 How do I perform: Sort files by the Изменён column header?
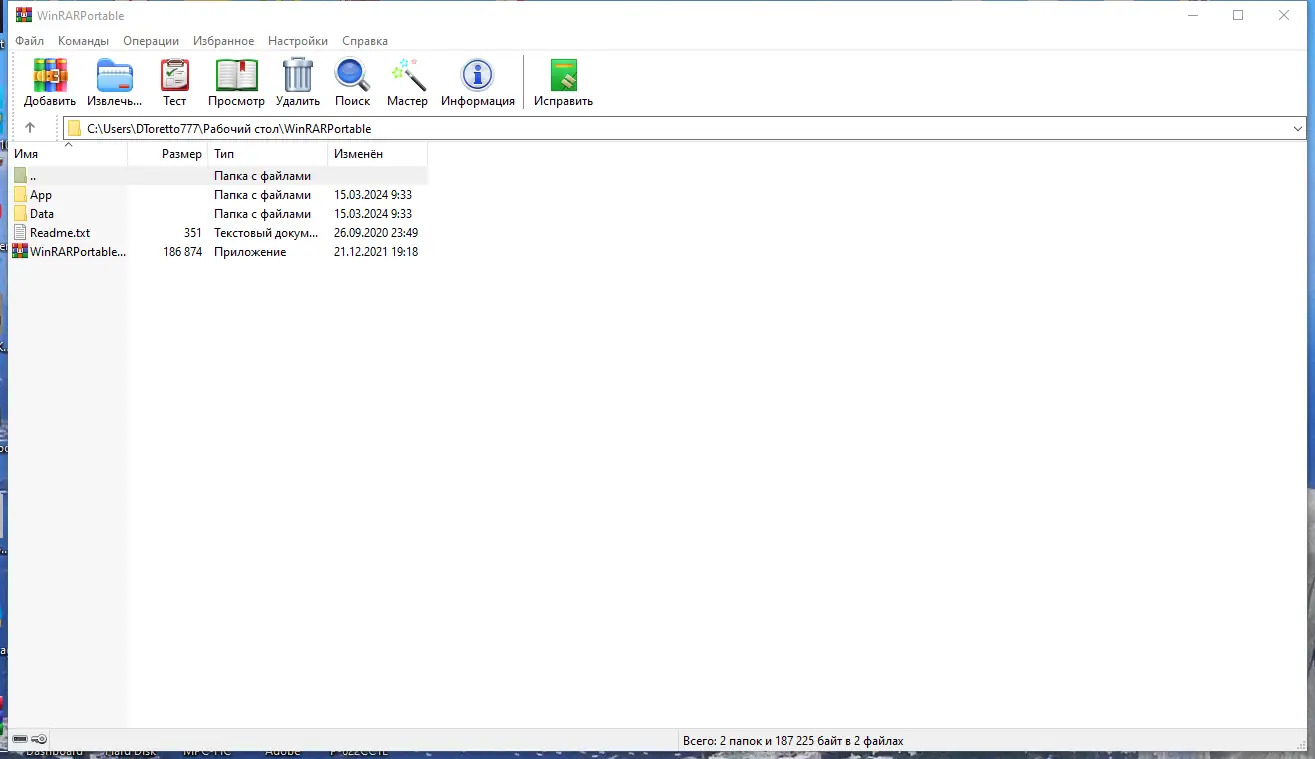(x=377, y=154)
